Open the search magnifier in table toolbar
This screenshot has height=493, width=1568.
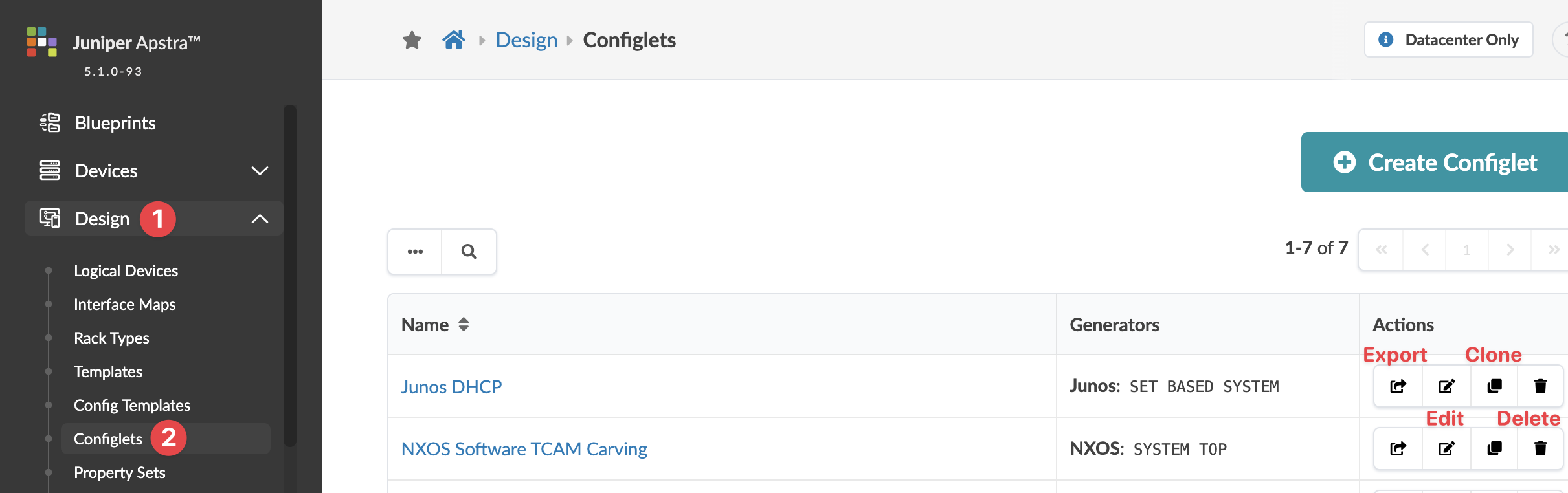point(469,252)
